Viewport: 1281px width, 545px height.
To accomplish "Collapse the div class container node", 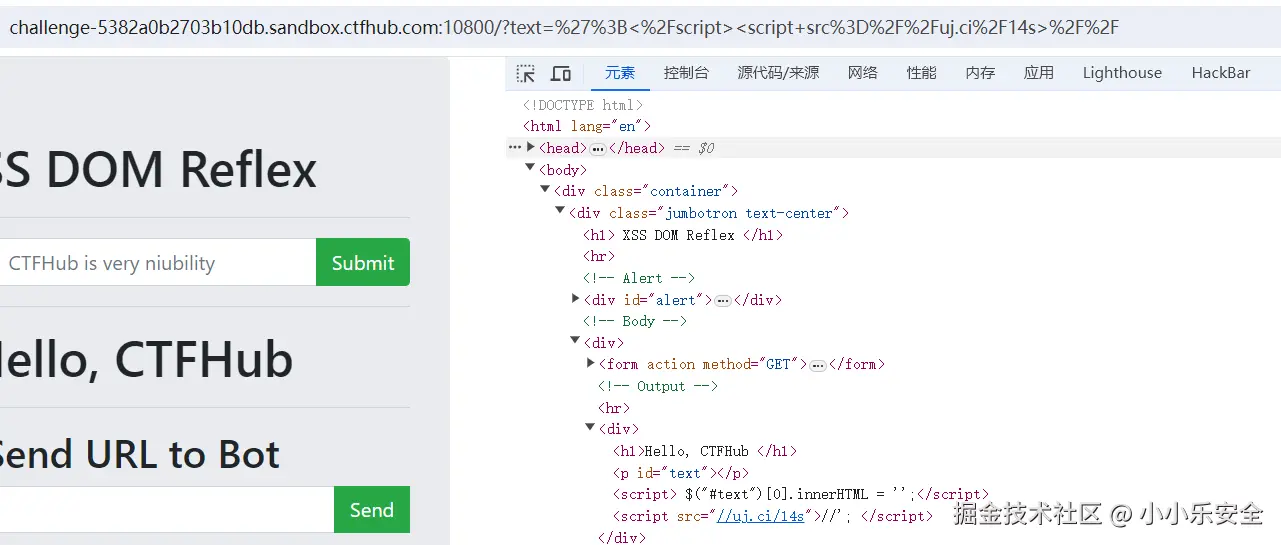I will click(545, 190).
